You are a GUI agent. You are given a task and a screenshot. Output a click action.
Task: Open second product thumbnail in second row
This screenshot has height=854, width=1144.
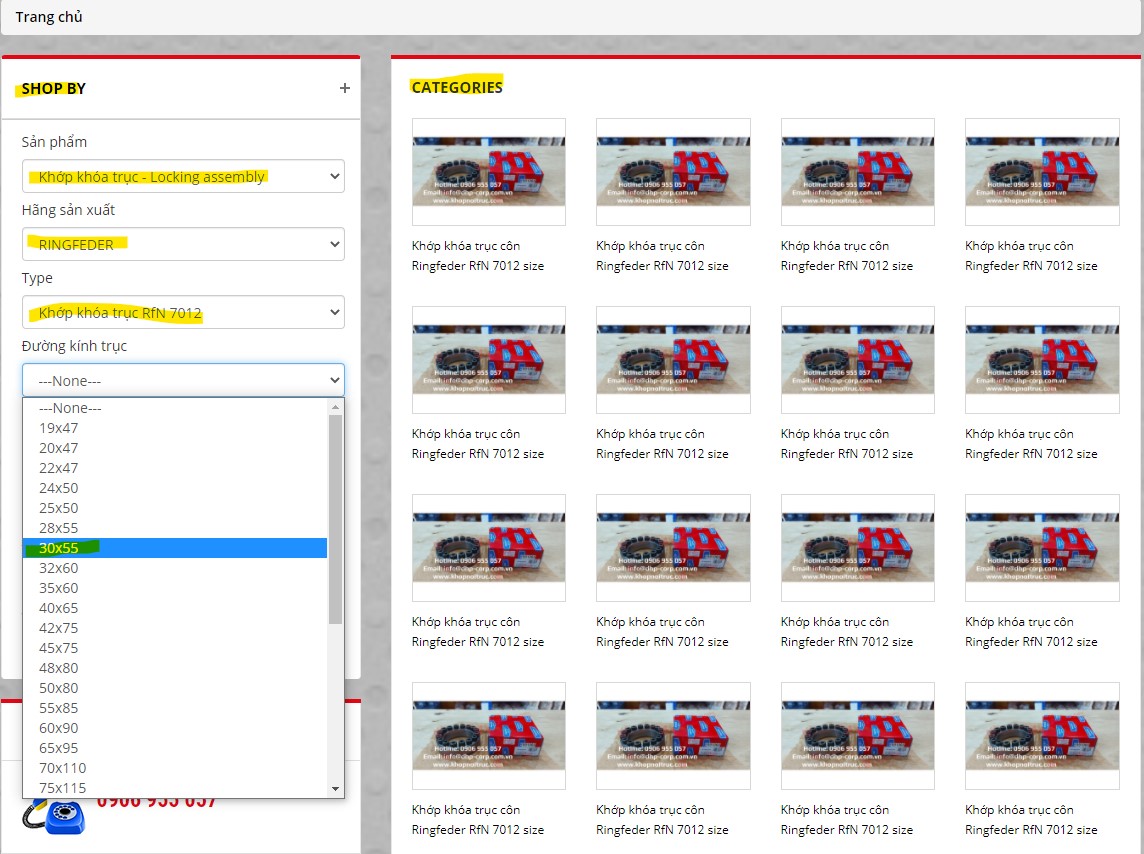(673, 360)
